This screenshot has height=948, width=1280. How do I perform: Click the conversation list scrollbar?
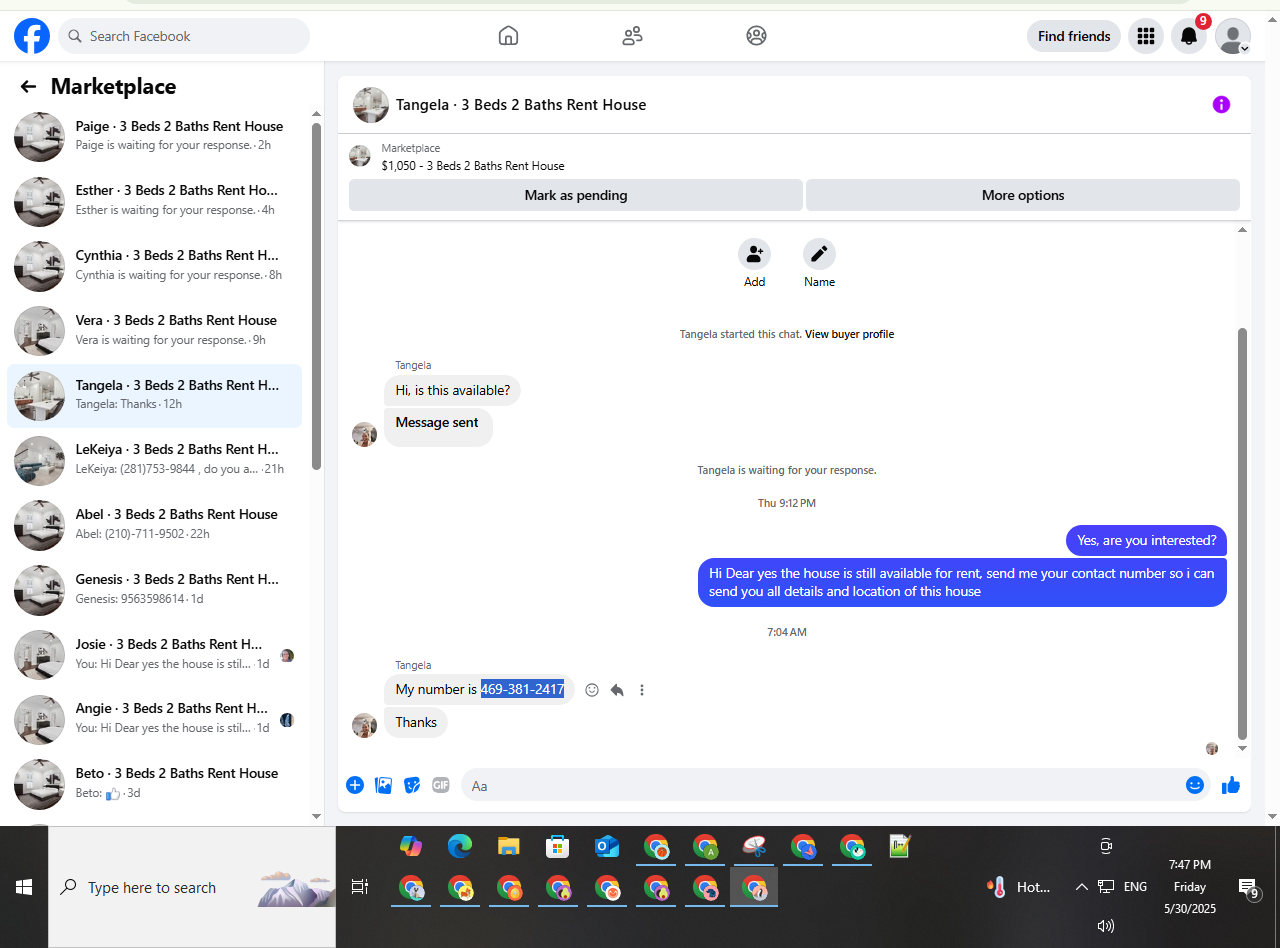coord(316,296)
